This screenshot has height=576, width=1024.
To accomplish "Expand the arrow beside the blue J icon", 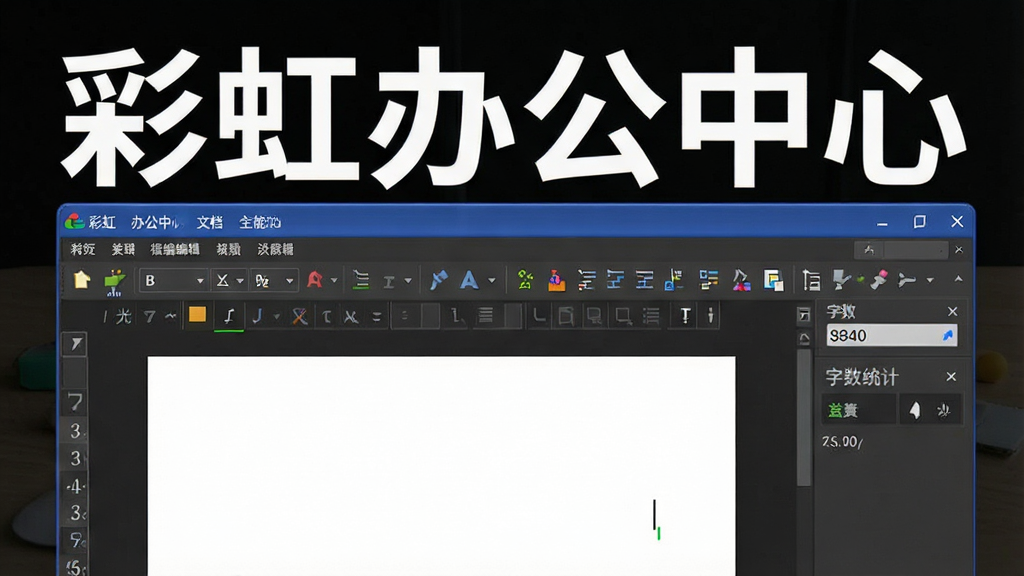I will click(276, 317).
